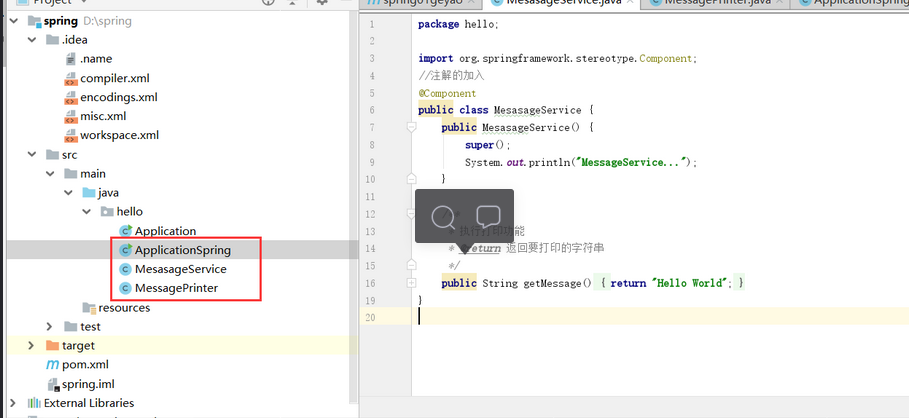Select the spring project root
Image resolution: width=909 pixels, height=418 pixels.
[x=61, y=21]
